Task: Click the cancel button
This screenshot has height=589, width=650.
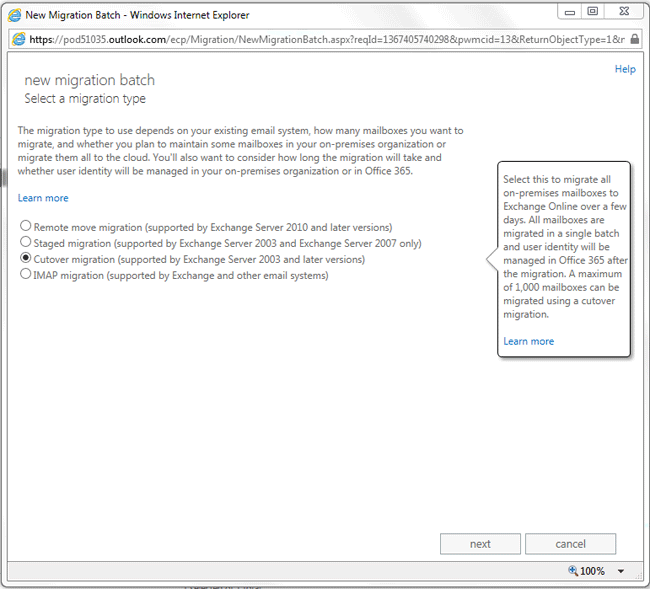Action: tap(570, 544)
